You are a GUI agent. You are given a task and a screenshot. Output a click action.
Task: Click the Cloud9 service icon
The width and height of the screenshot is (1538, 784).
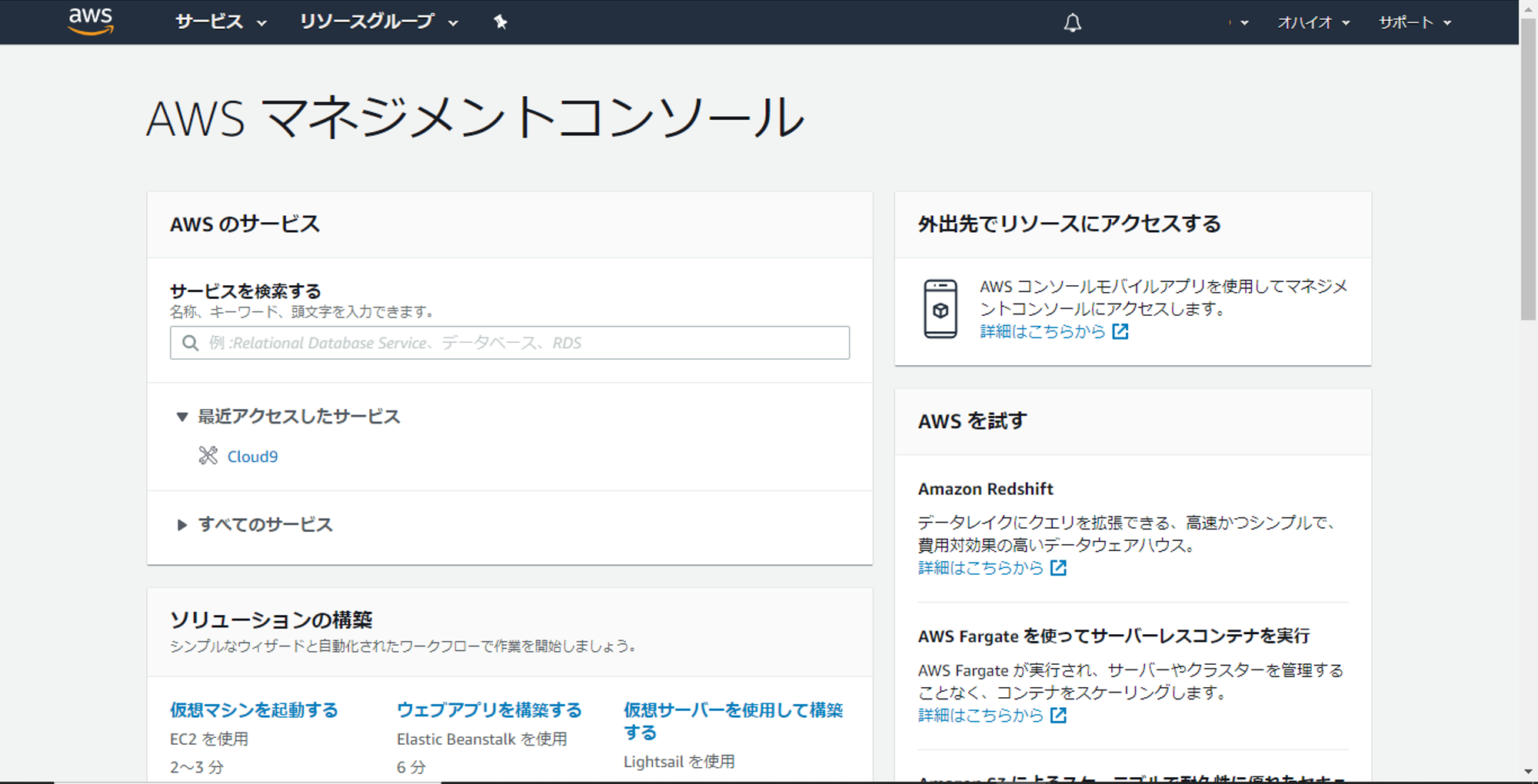click(x=208, y=456)
